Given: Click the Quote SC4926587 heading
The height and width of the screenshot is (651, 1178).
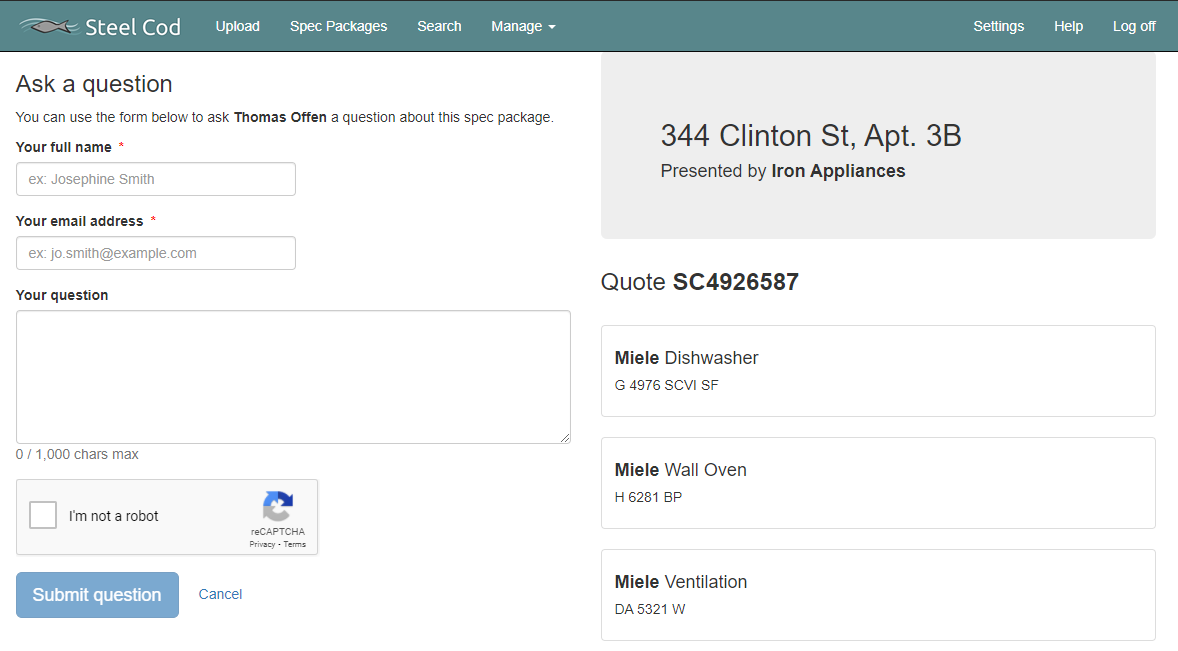Looking at the screenshot, I should [699, 282].
